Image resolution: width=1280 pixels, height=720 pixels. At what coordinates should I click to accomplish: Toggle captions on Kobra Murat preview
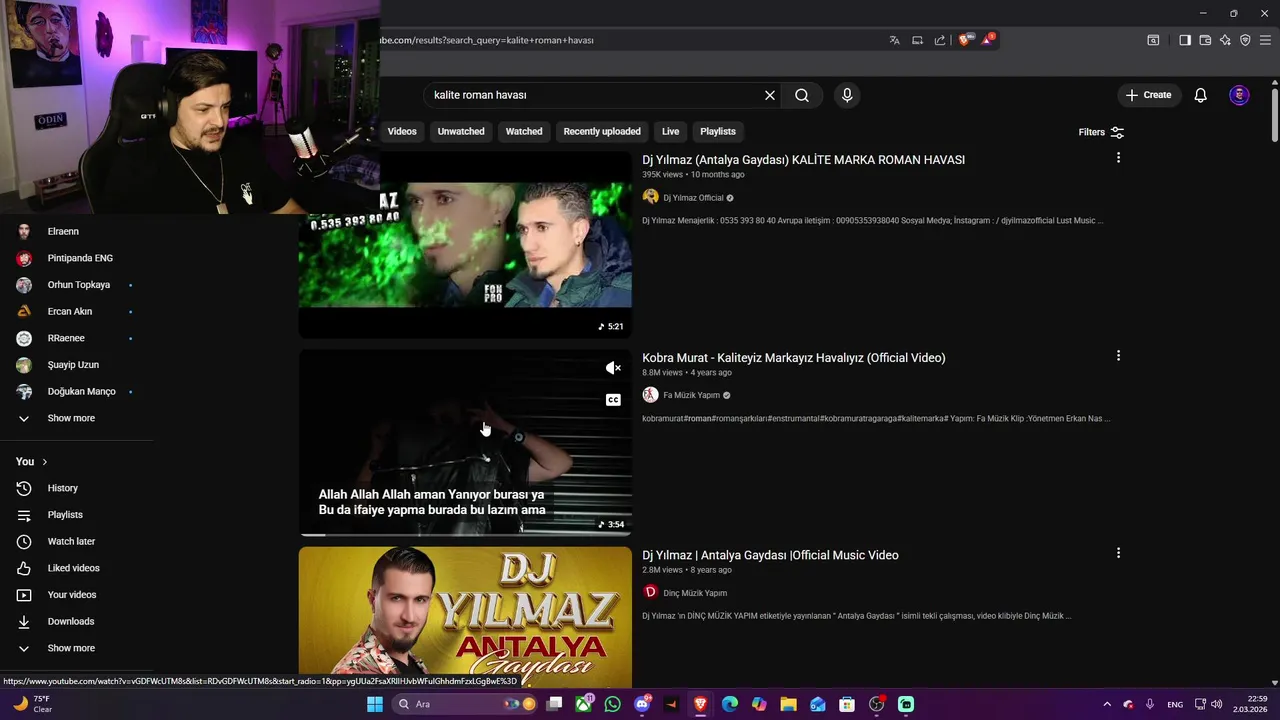click(613, 400)
